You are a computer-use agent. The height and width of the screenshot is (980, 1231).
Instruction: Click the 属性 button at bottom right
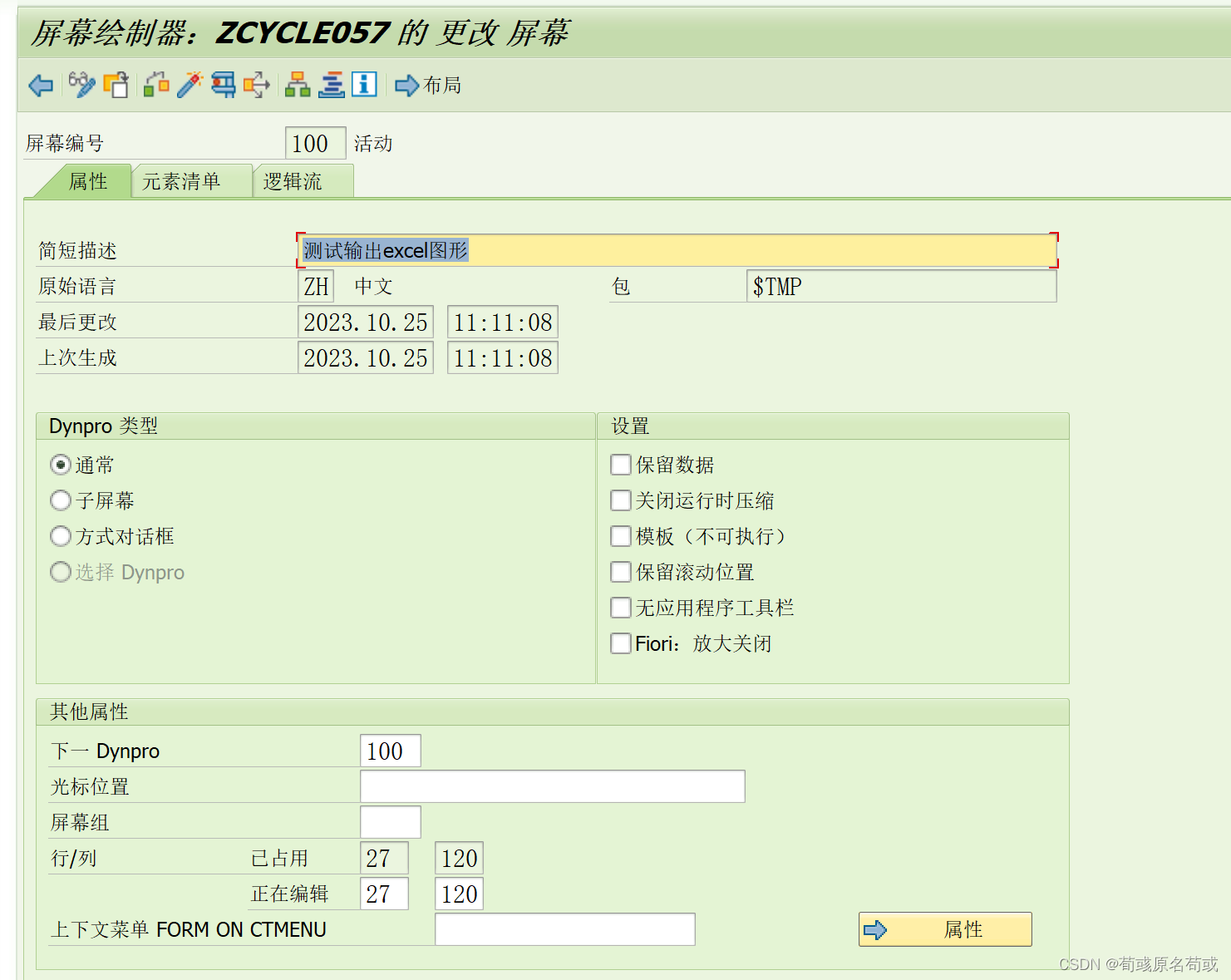click(x=945, y=929)
